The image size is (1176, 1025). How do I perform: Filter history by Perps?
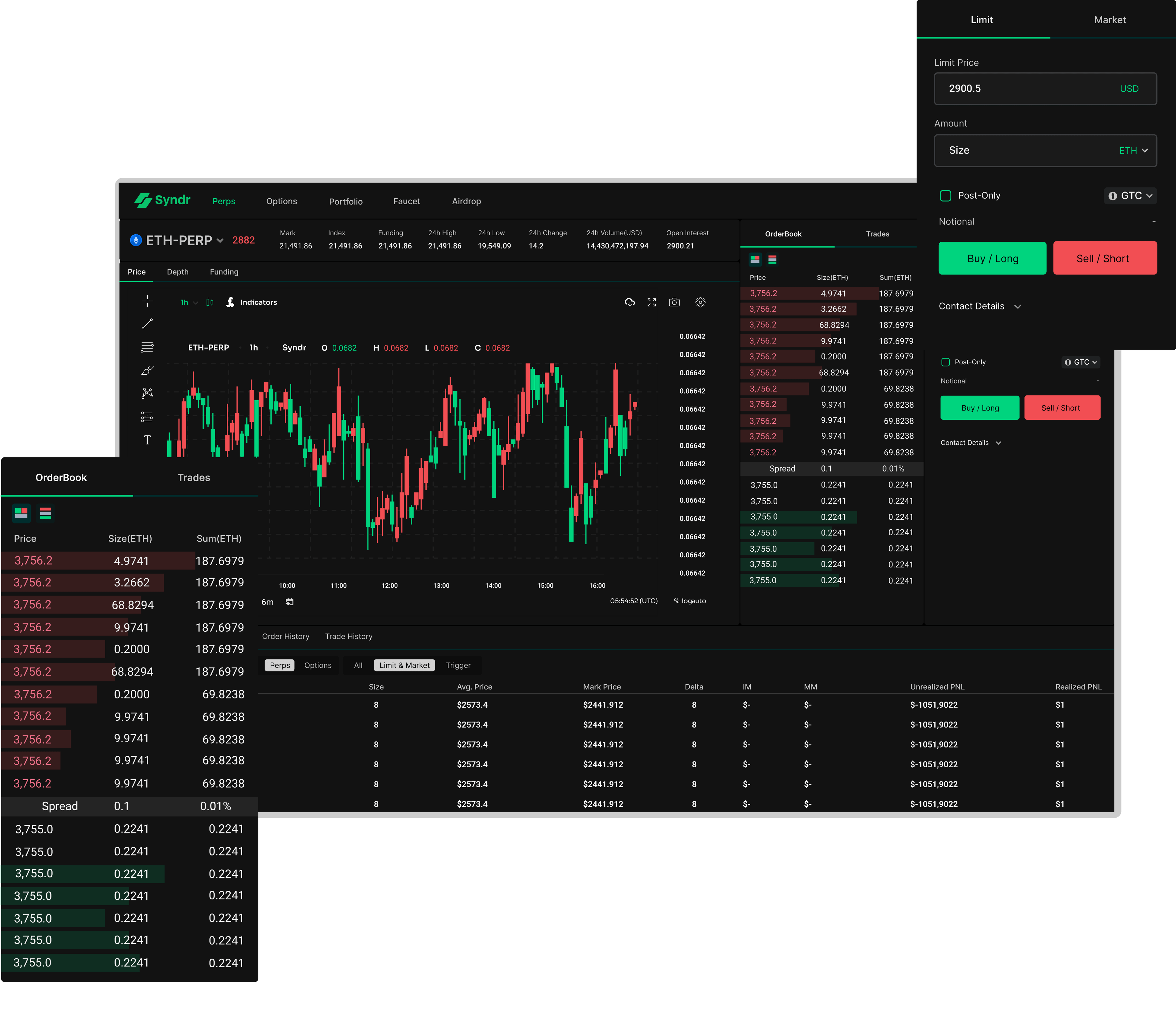point(280,665)
